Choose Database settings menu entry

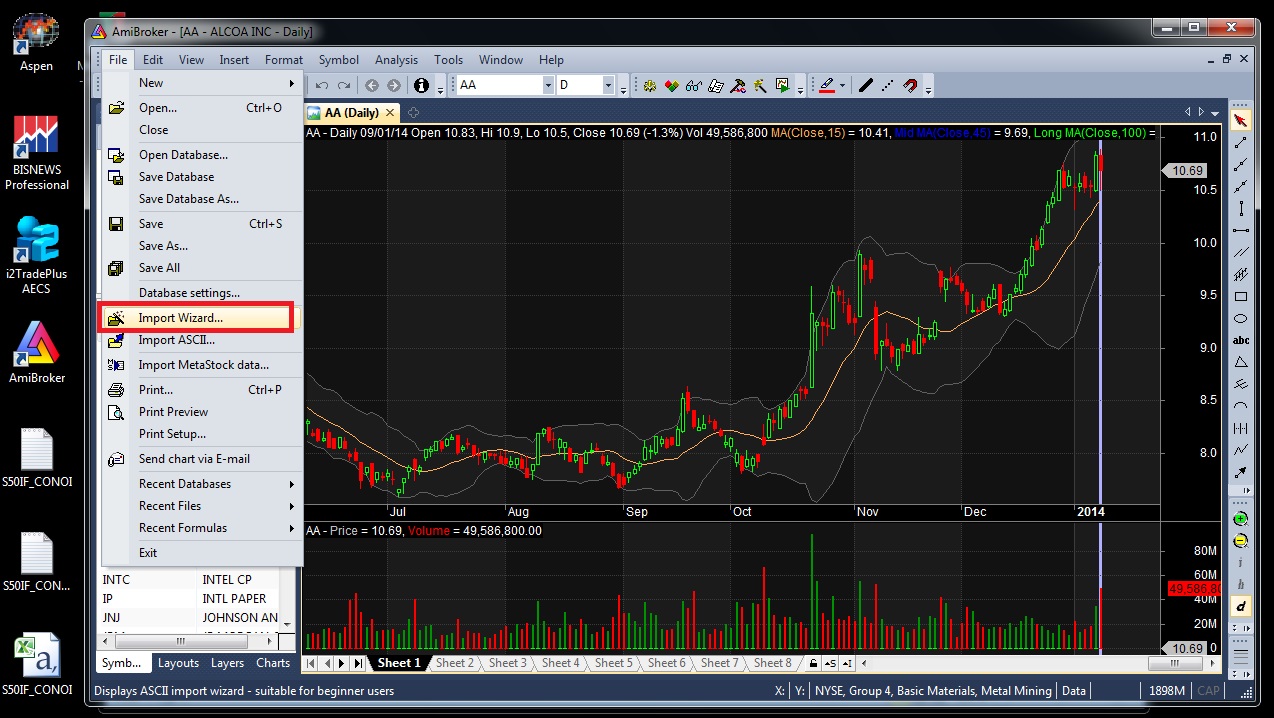pyautogui.click(x=202, y=293)
